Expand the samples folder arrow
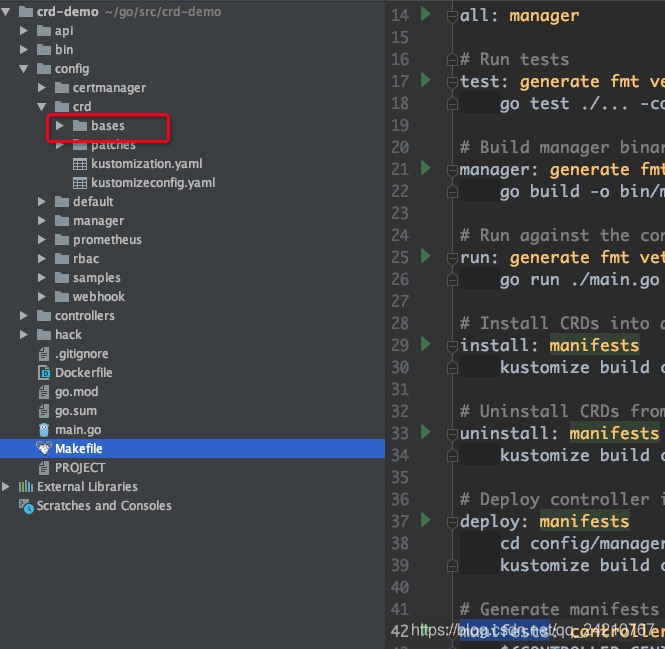This screenshot has height=649, width=665. (x=42, y=277)
